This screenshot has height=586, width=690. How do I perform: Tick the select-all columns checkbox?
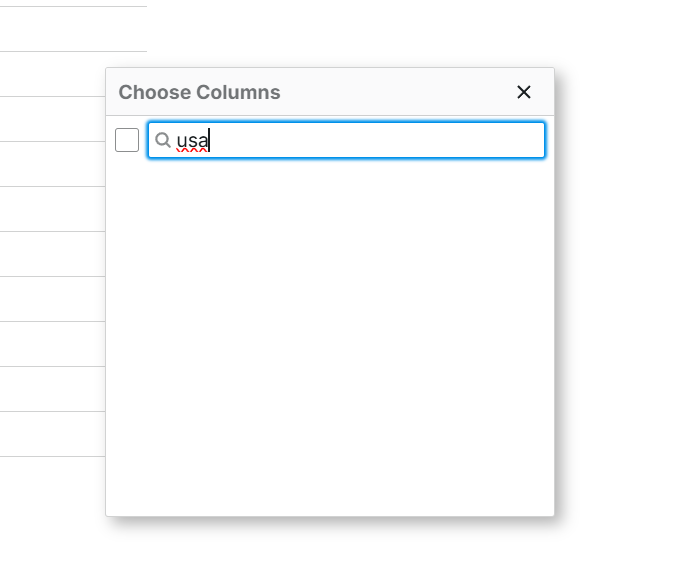coord(127,140)
